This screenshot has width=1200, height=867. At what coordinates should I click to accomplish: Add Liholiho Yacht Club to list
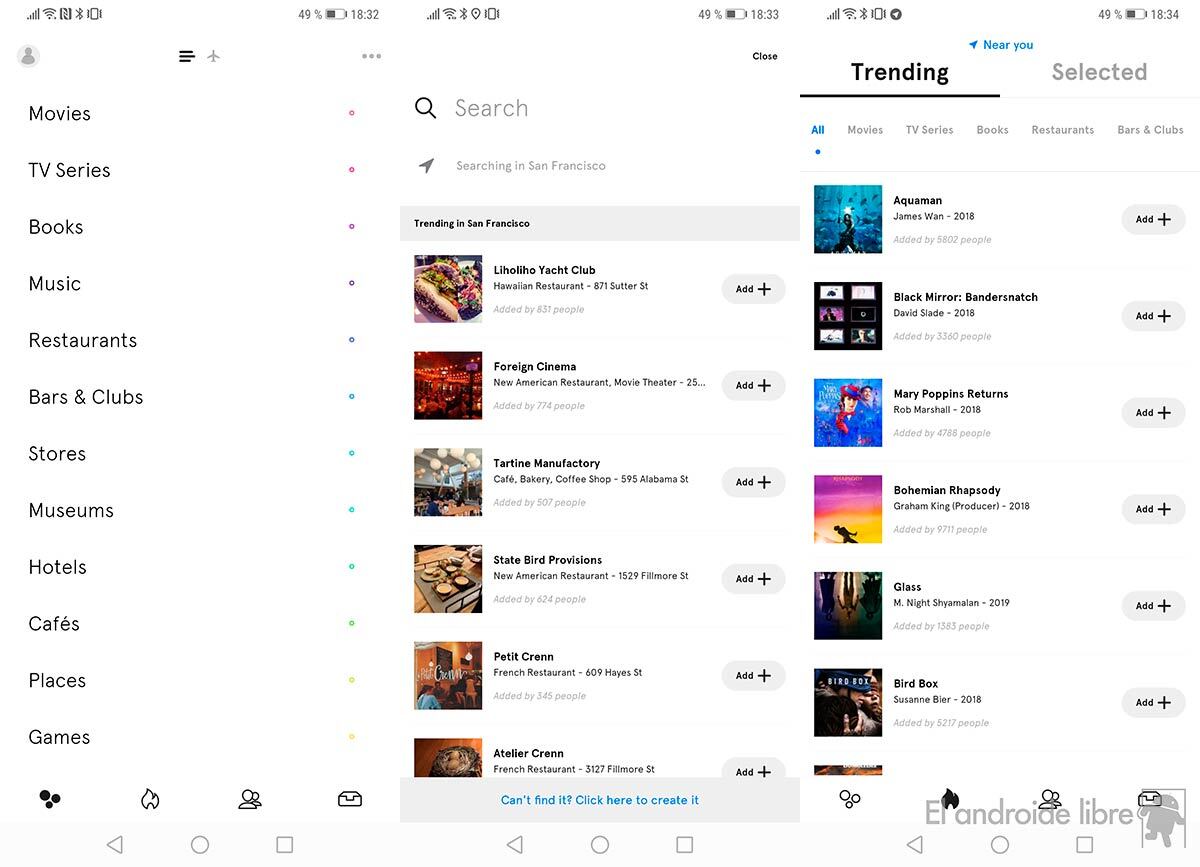(x=753, y=289)
